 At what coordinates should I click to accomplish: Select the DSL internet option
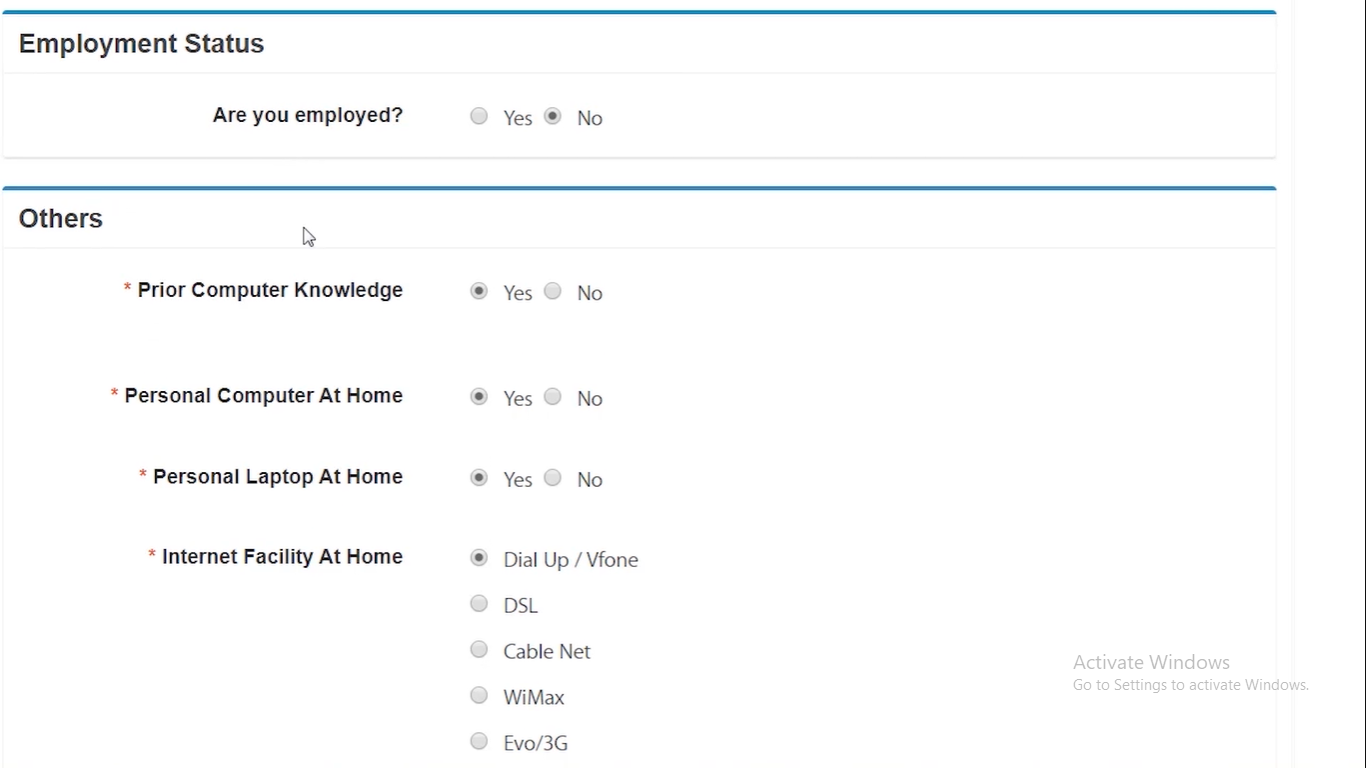(x=479, y=604)
